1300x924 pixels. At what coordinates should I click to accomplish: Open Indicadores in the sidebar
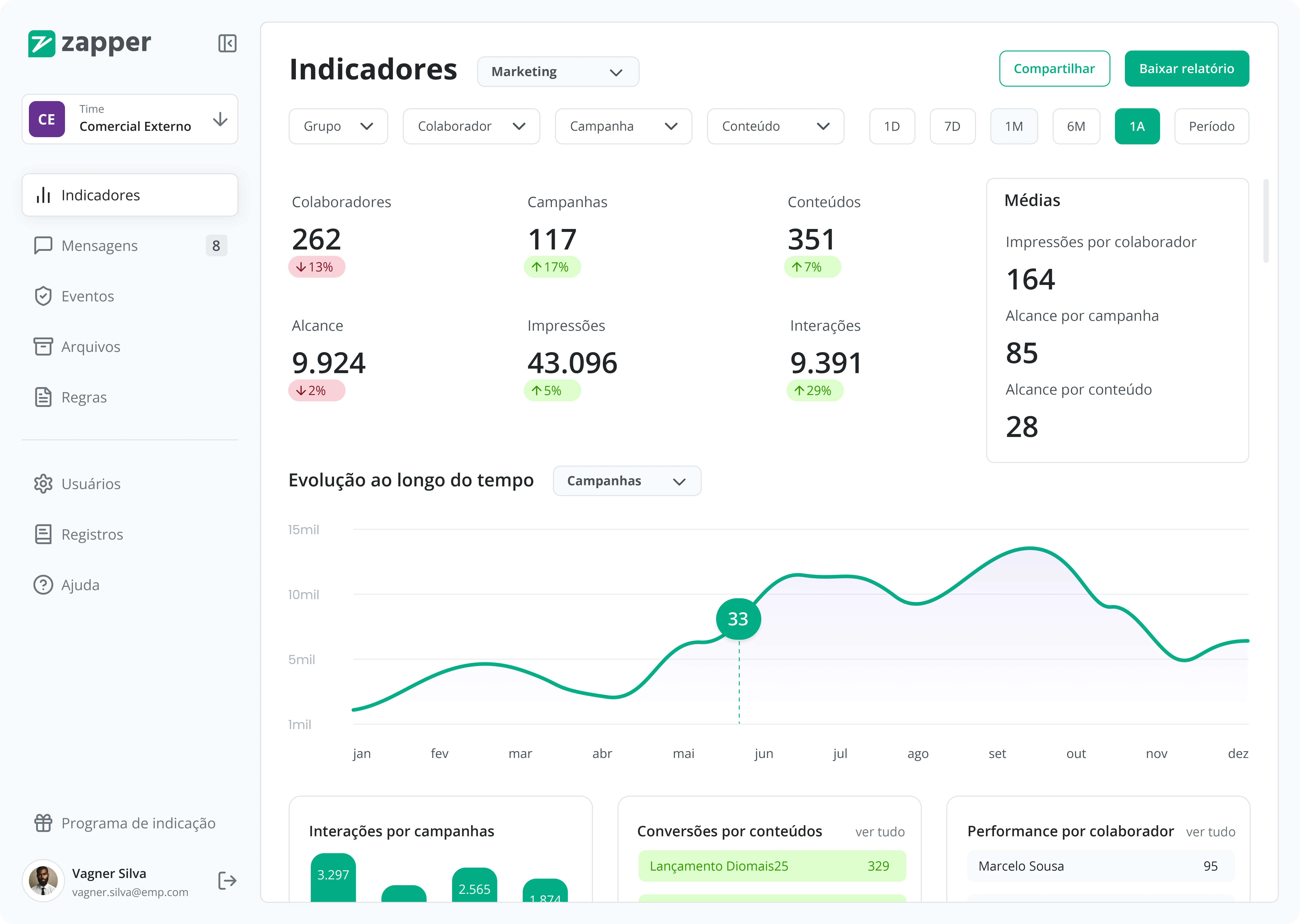click(x=130, y=195)
